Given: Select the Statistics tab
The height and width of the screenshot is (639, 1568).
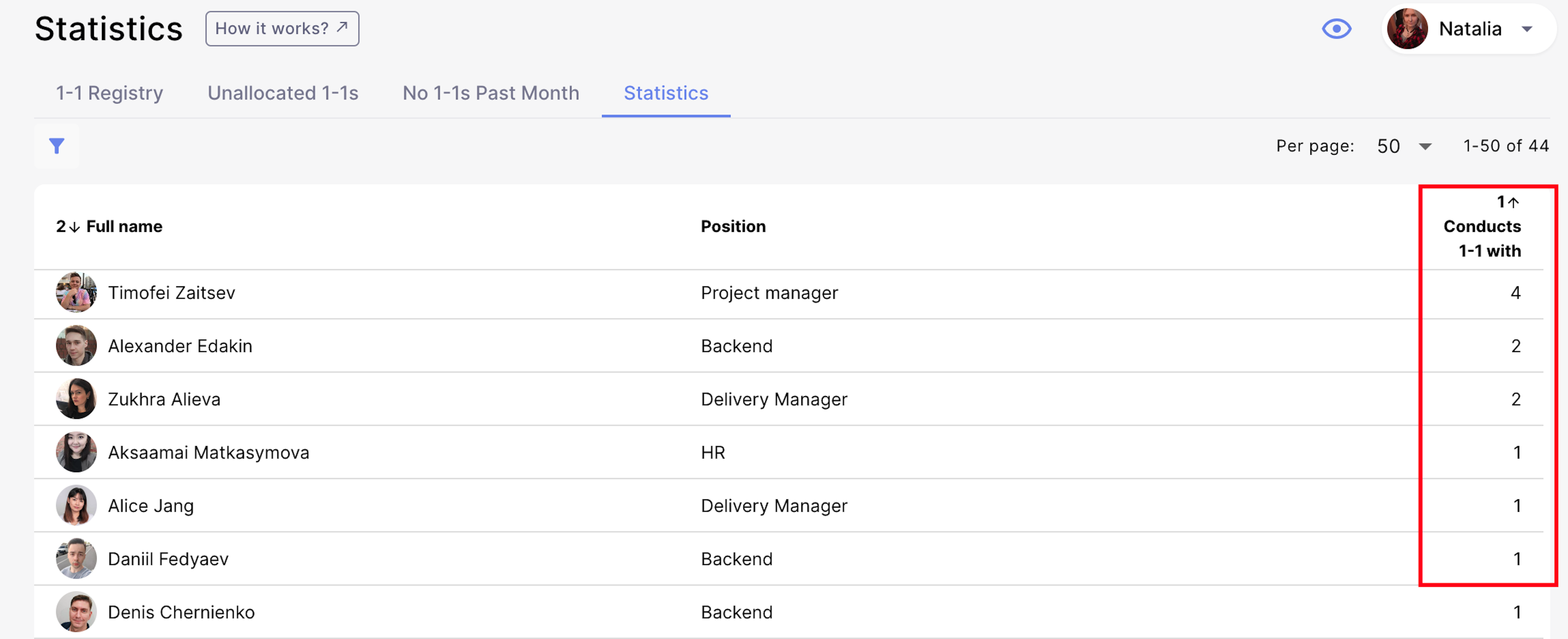Looking at the screenshot, I should (666, 93).
